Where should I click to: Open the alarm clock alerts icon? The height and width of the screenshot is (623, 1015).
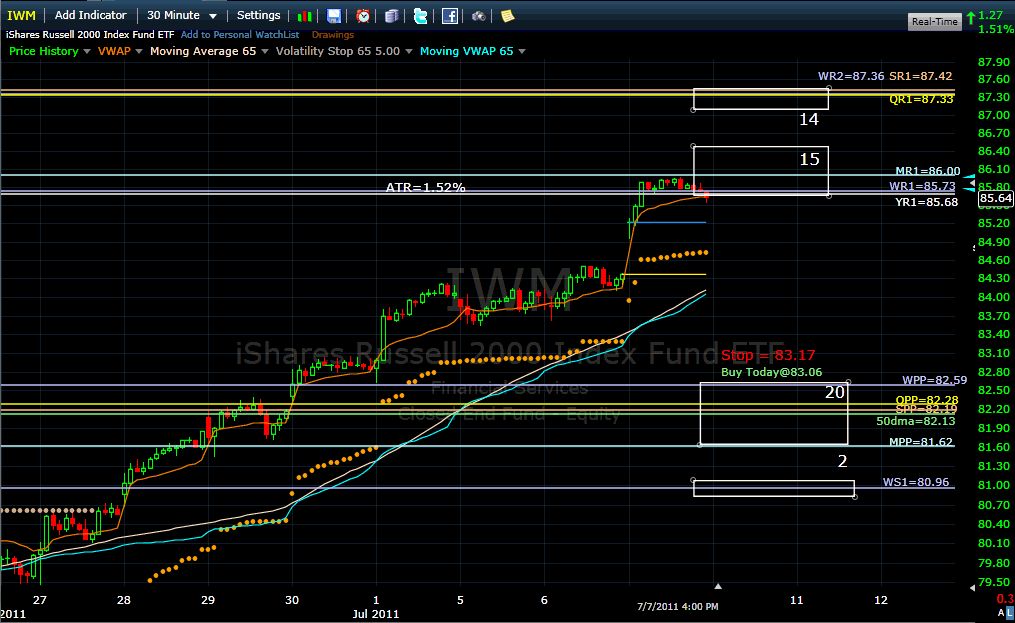pyautogui.click(x=363, y=16)
